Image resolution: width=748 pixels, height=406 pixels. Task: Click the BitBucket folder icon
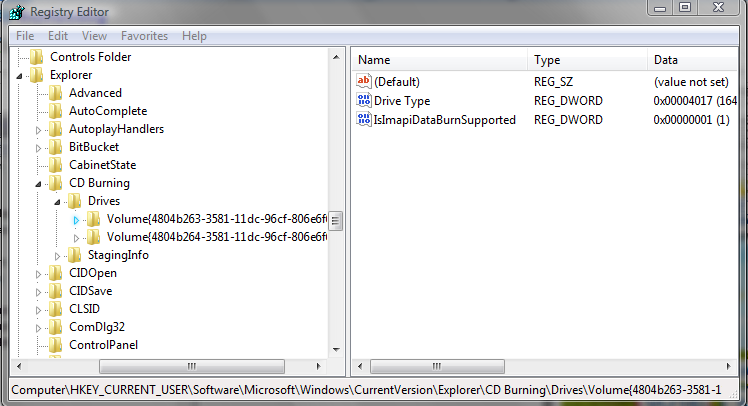click(55, 147)
